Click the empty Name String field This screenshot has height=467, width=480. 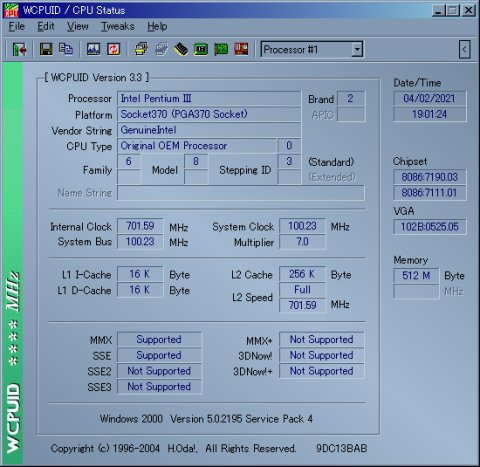241,193
